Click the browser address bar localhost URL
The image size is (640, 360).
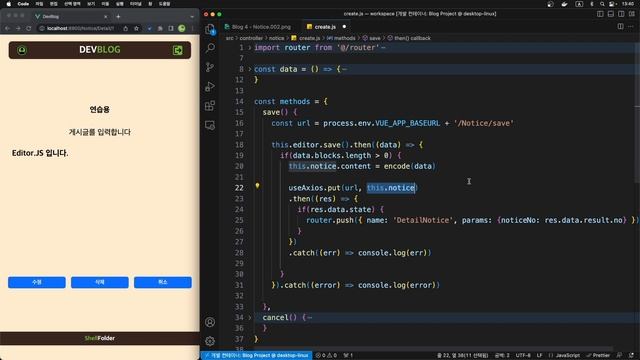coord(80,28)
